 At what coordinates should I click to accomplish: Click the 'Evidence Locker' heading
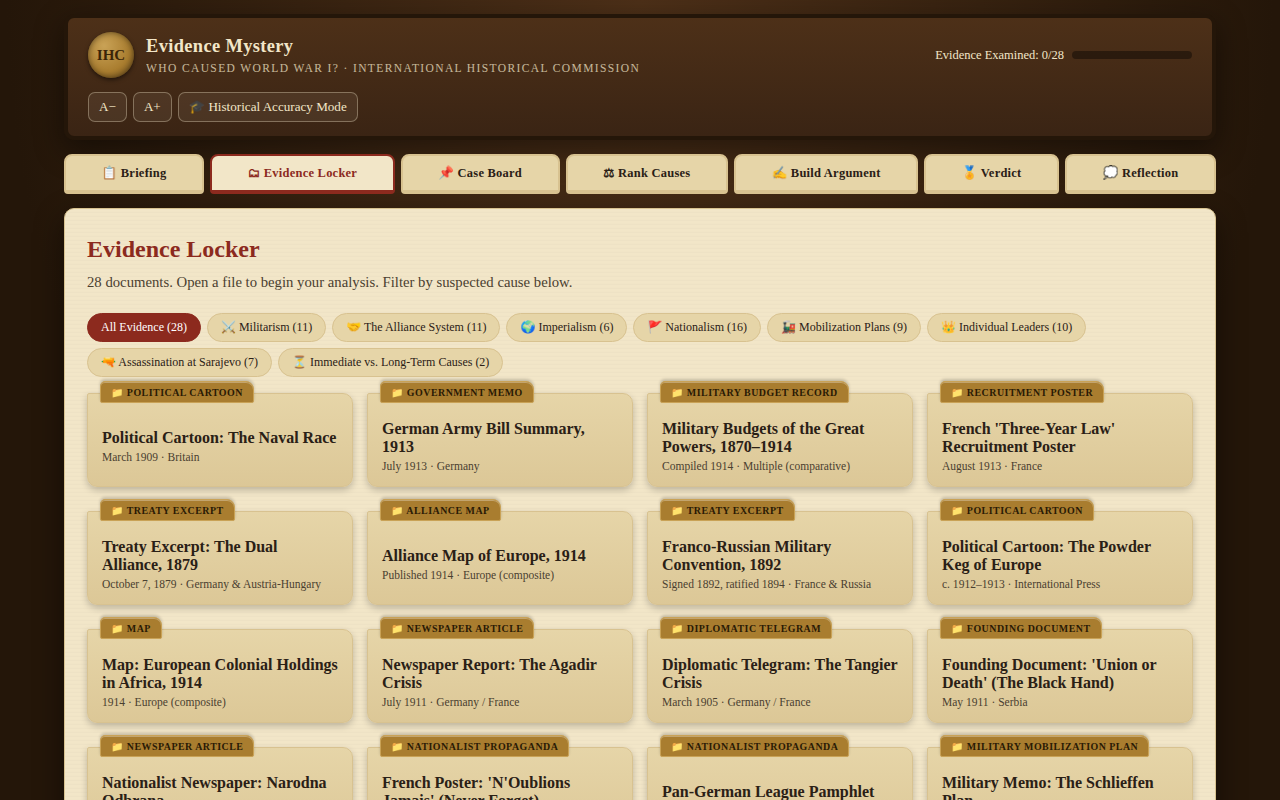coord(173,250)
